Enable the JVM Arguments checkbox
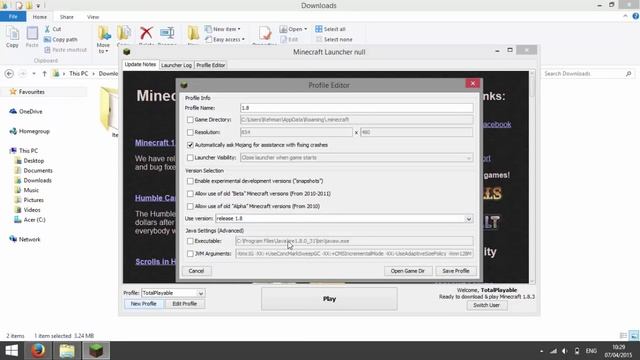This screenshot has width=640, height=360. tap(190, 253)
